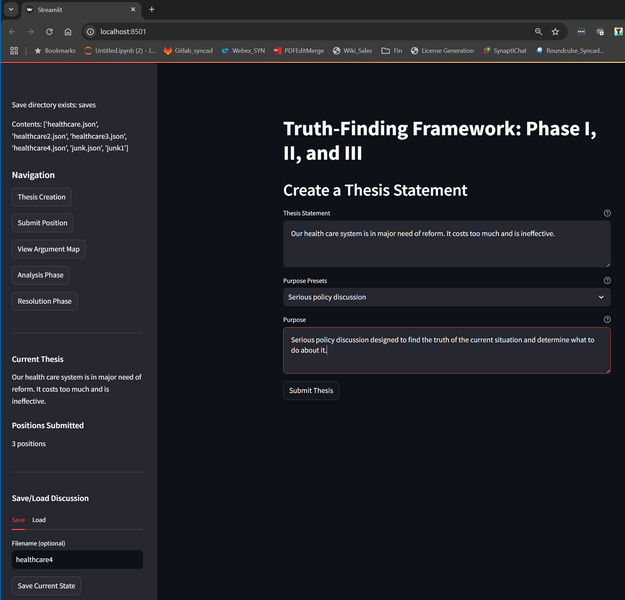
Task: Click help icon for Thesis Statement
Action: tap(607, 213)
